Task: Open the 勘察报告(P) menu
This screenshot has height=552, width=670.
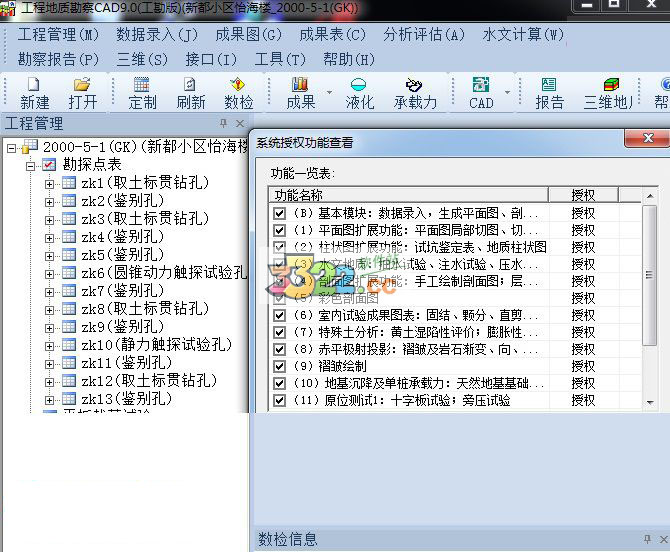Action: coord(58,59)
